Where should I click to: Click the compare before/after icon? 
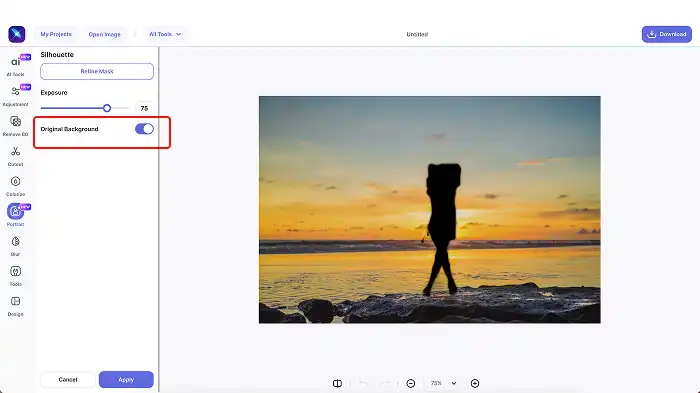coord(338,383)
